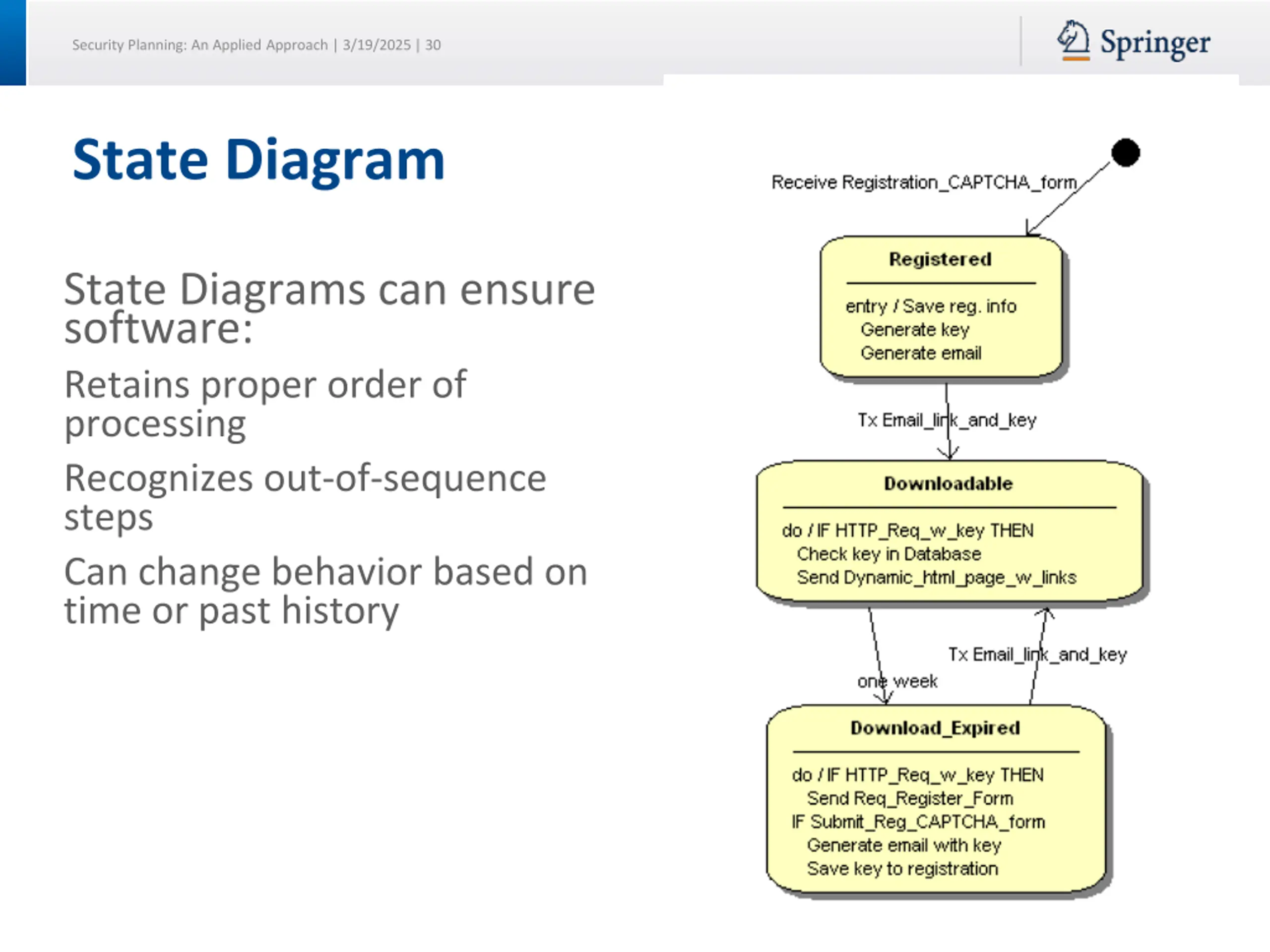Click the "Receive Registration_CAPTCHA_form" transition label

tap(924, 182)
